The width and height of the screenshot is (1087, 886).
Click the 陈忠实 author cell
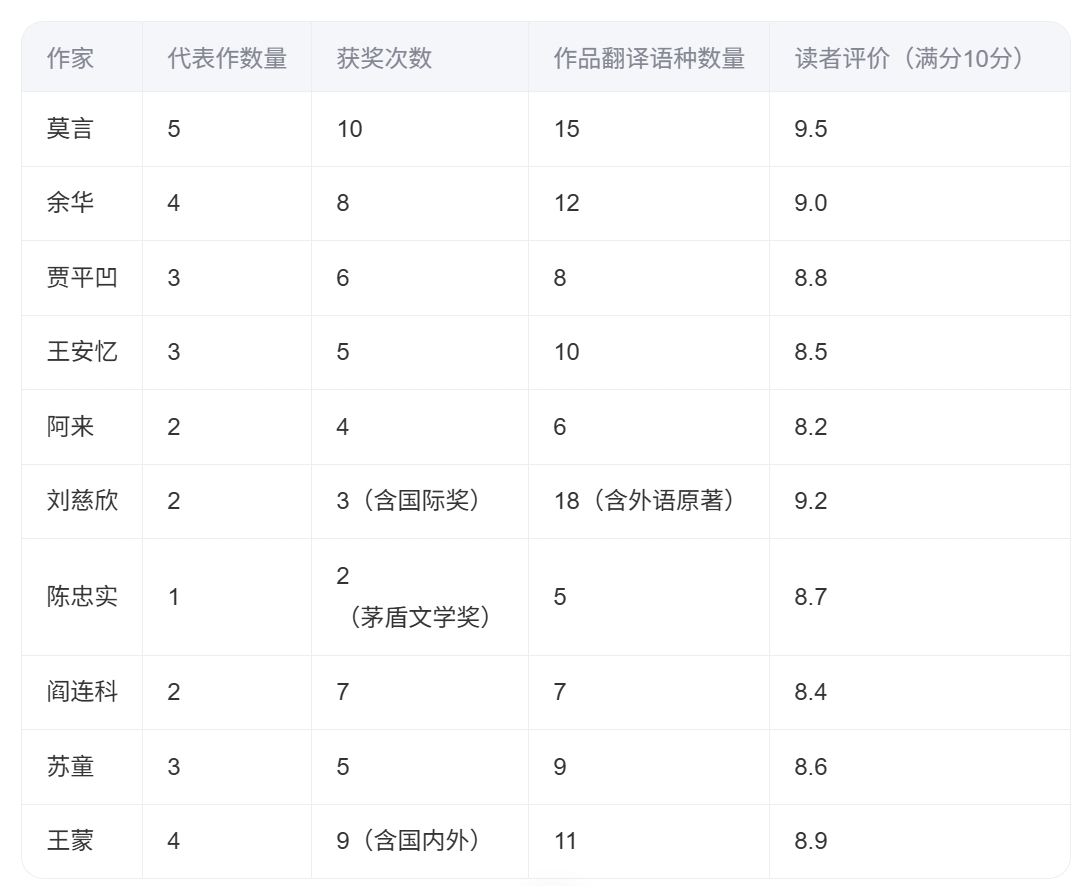tap(82, 597)
